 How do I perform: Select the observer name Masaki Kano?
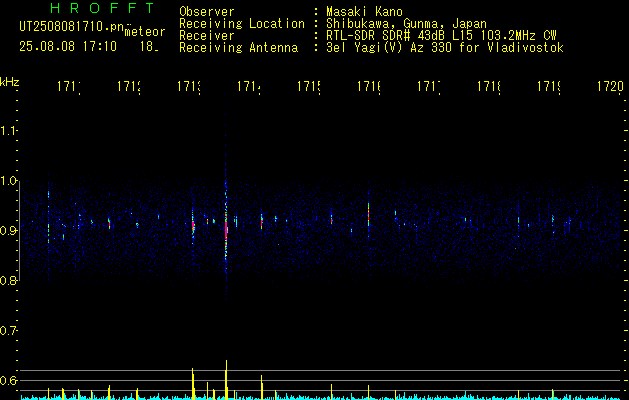[x=364, y=12]
